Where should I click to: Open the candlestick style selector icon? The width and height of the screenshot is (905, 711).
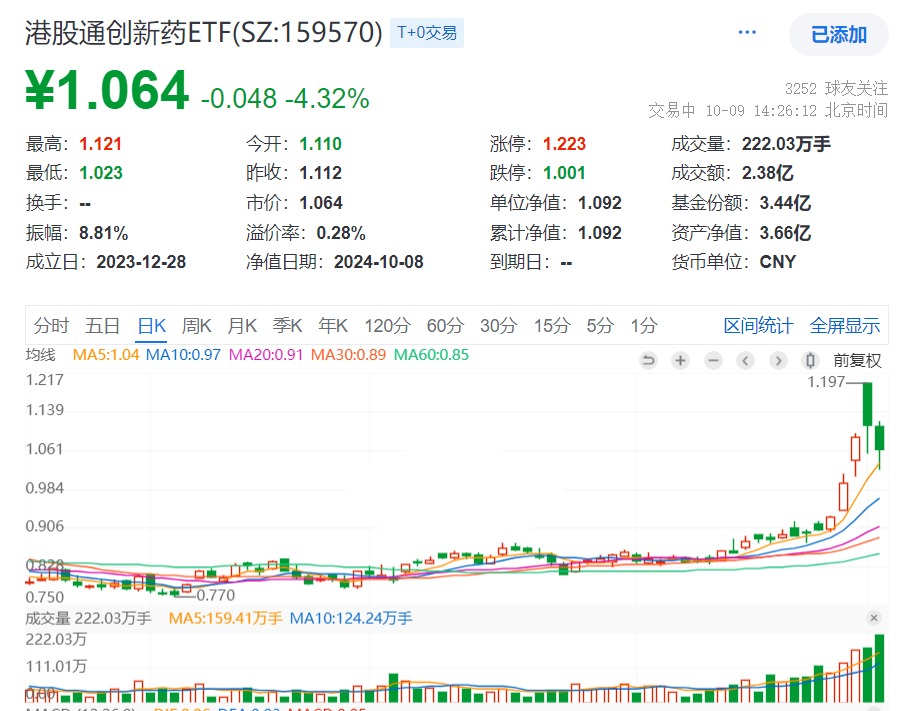(x=811, y=361)
